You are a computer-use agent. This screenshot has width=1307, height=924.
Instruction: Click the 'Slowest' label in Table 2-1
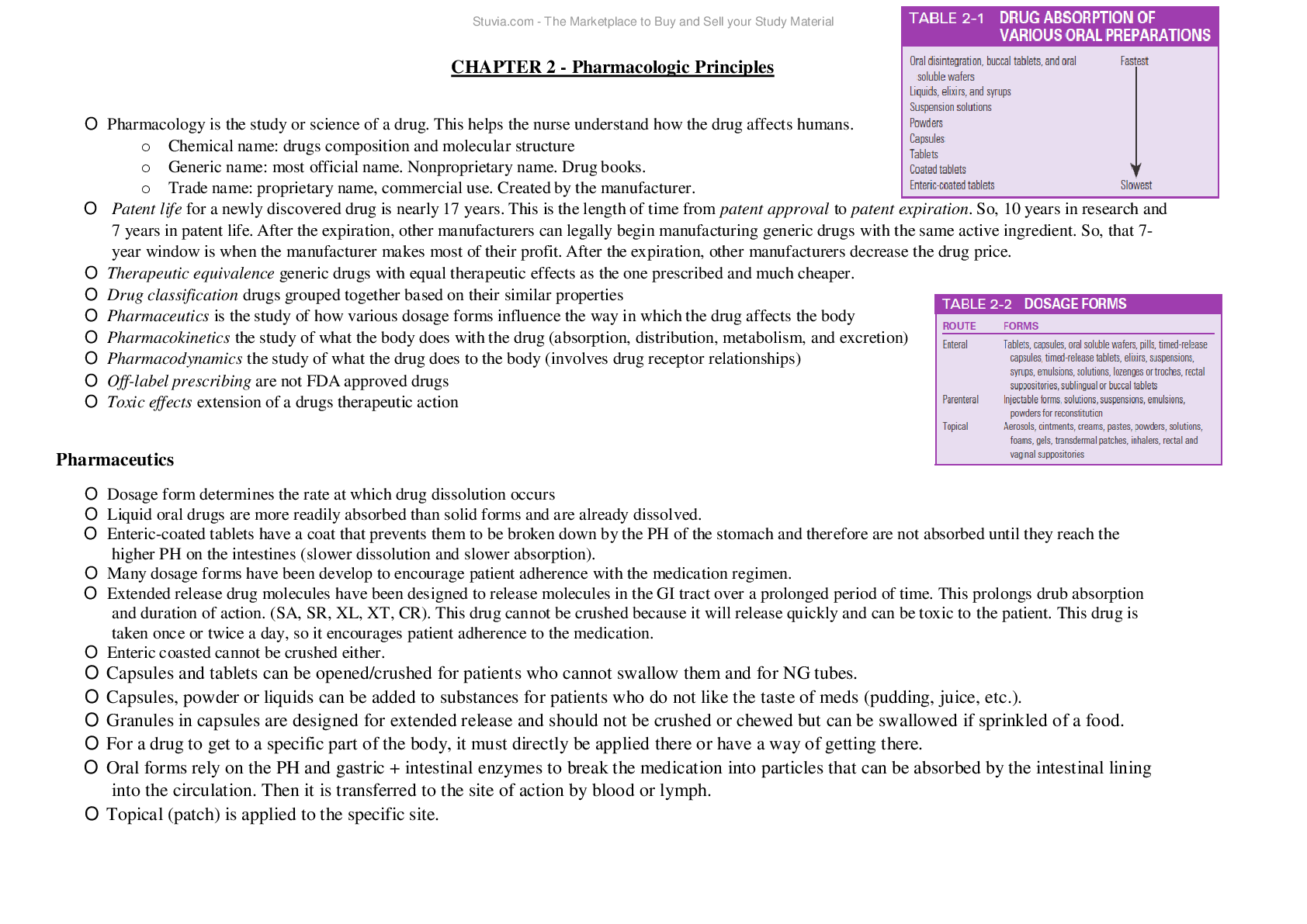tap(1135, 185)
